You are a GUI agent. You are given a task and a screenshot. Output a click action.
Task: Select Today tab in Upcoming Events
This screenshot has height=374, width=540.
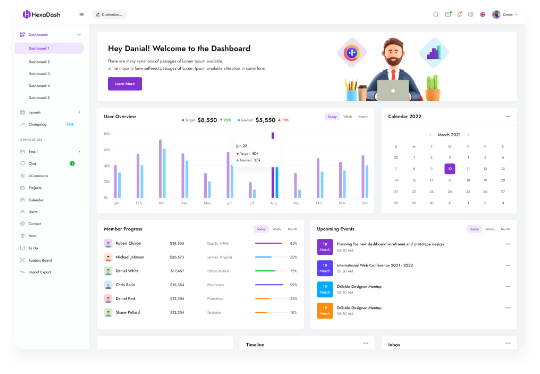[474, 229]
